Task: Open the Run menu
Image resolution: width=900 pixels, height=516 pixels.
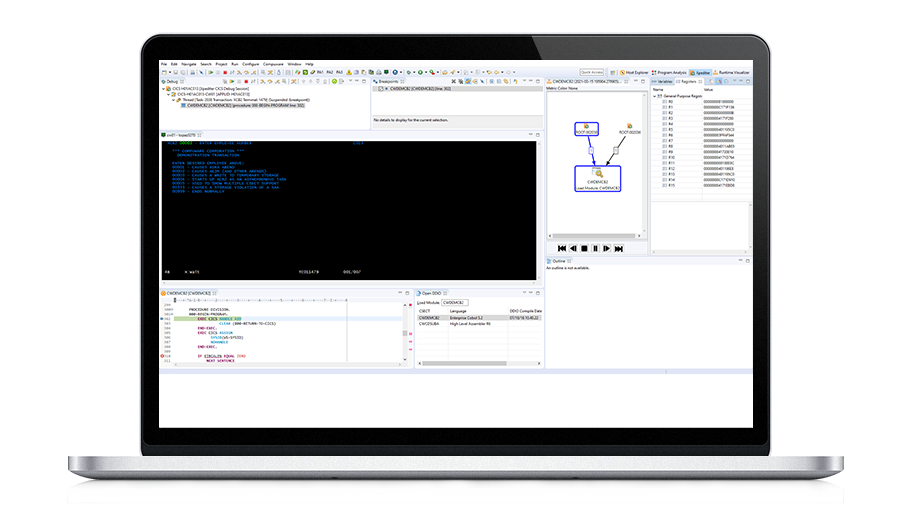Action: [235, 63]
